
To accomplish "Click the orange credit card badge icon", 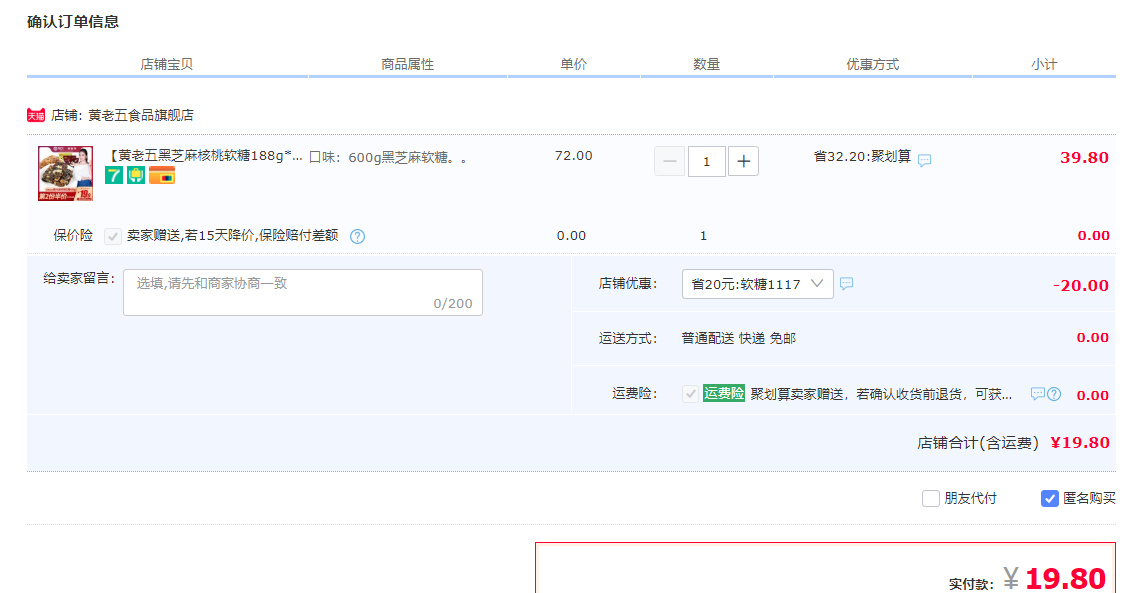I will pyautogui.click(x=162, y=175).
